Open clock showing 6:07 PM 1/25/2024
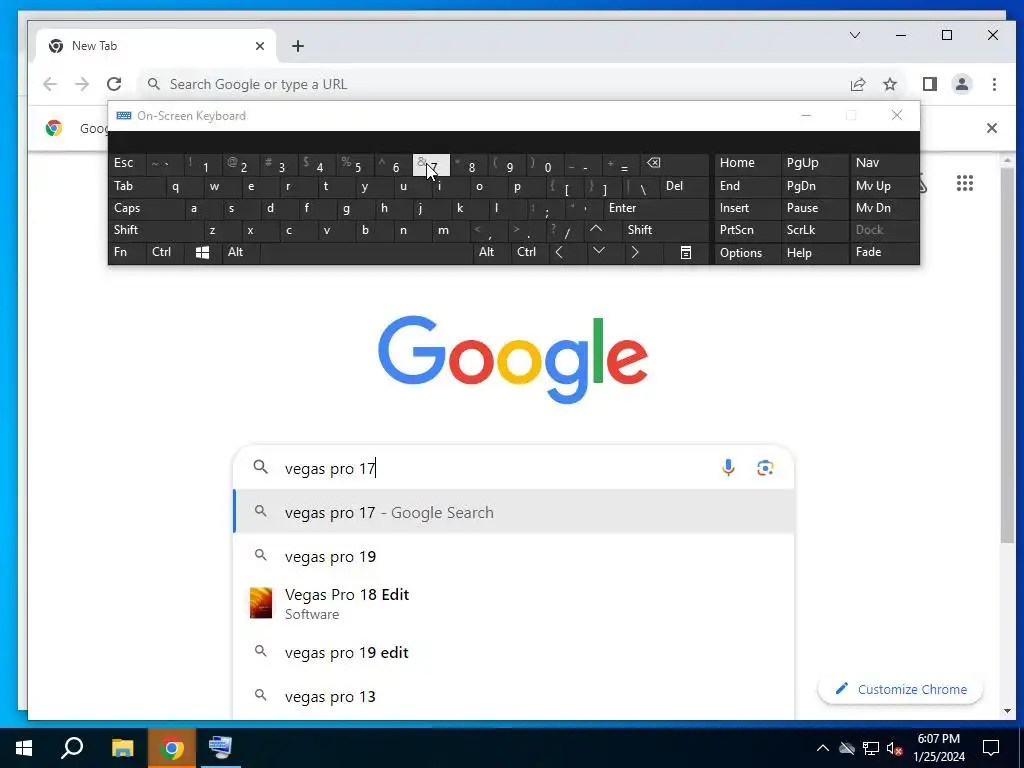Image resolution: width=1024 pixels, height=768 pixels. (938, 748)
